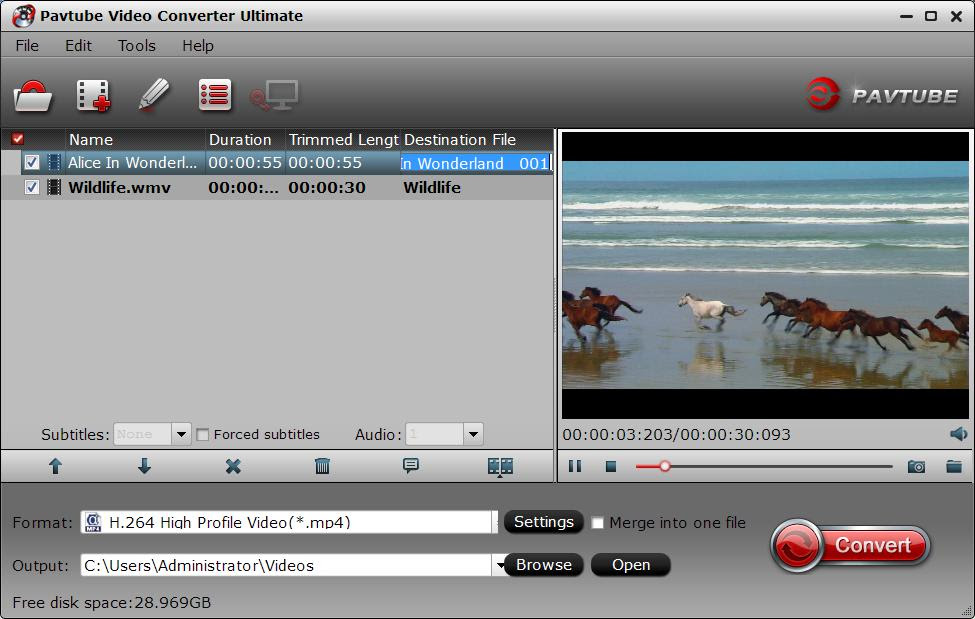Click the Open output folder button
Image resolution: width=975 pixels, height=619 pixels.
tap(631, 565)
